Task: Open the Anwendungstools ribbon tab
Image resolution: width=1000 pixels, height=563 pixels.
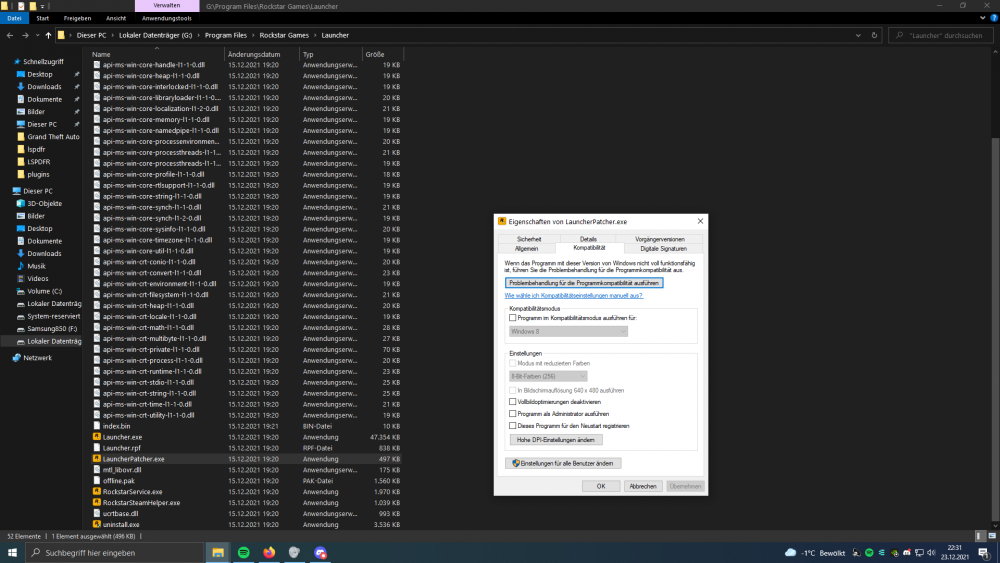Action: click(x=166, y=18)
